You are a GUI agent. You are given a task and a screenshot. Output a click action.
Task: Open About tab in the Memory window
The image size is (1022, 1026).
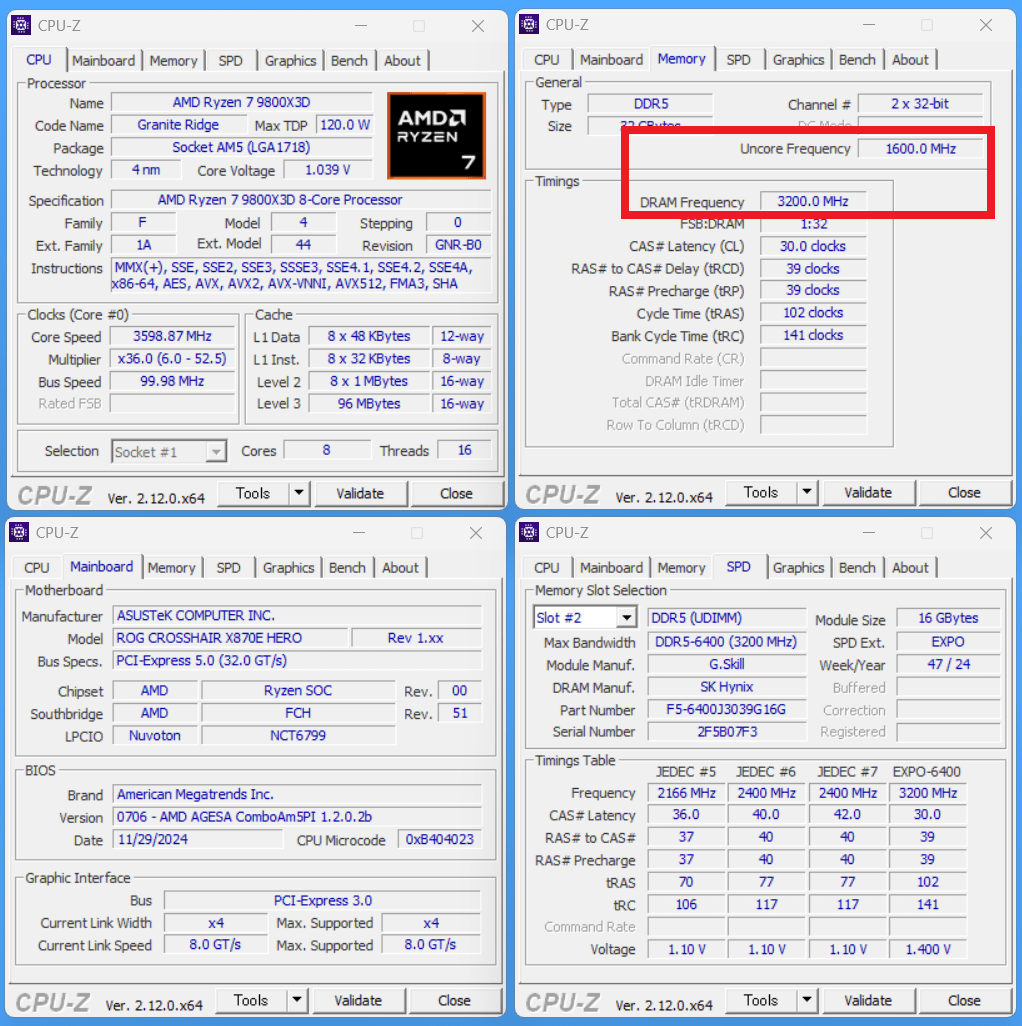coord(910,60)
